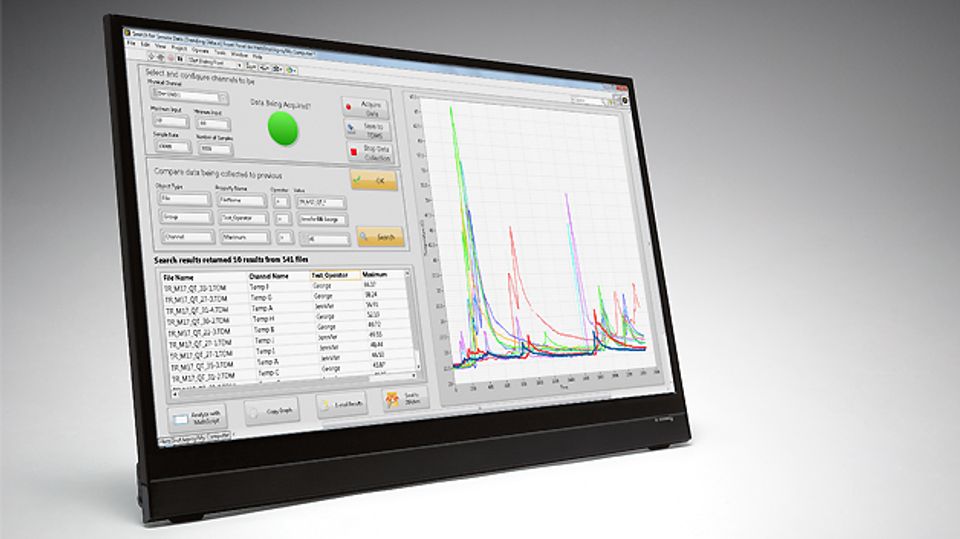Click the Test_Operator column header
The width and height of the screenshot is (960, 539).
(x=336, y=275)
